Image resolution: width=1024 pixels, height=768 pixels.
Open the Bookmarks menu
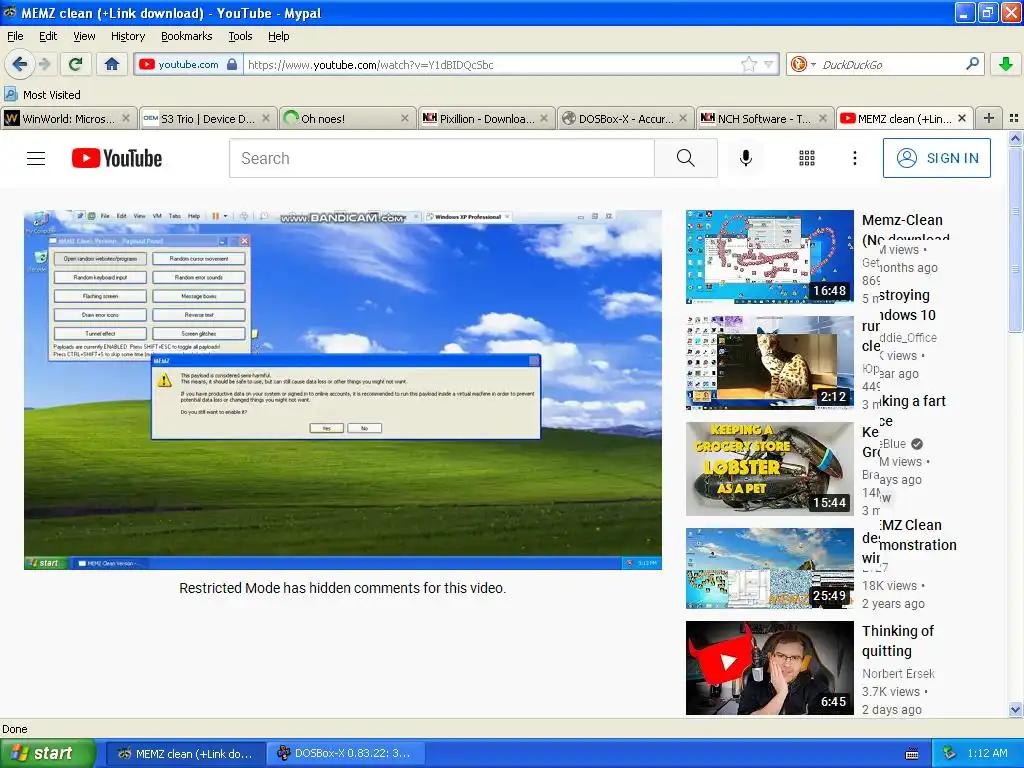tap(187, 36)
